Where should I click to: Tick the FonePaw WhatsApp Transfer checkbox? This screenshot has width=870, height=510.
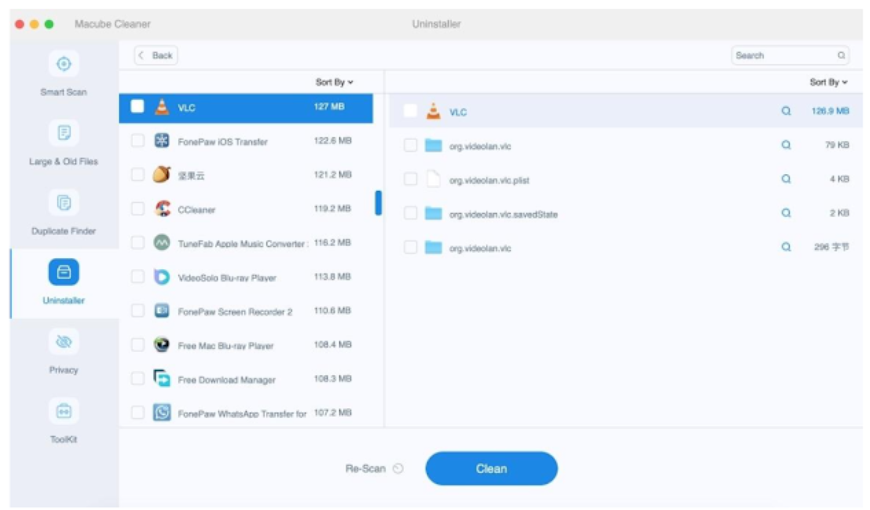pyautogui.click(x=138, y=412)
